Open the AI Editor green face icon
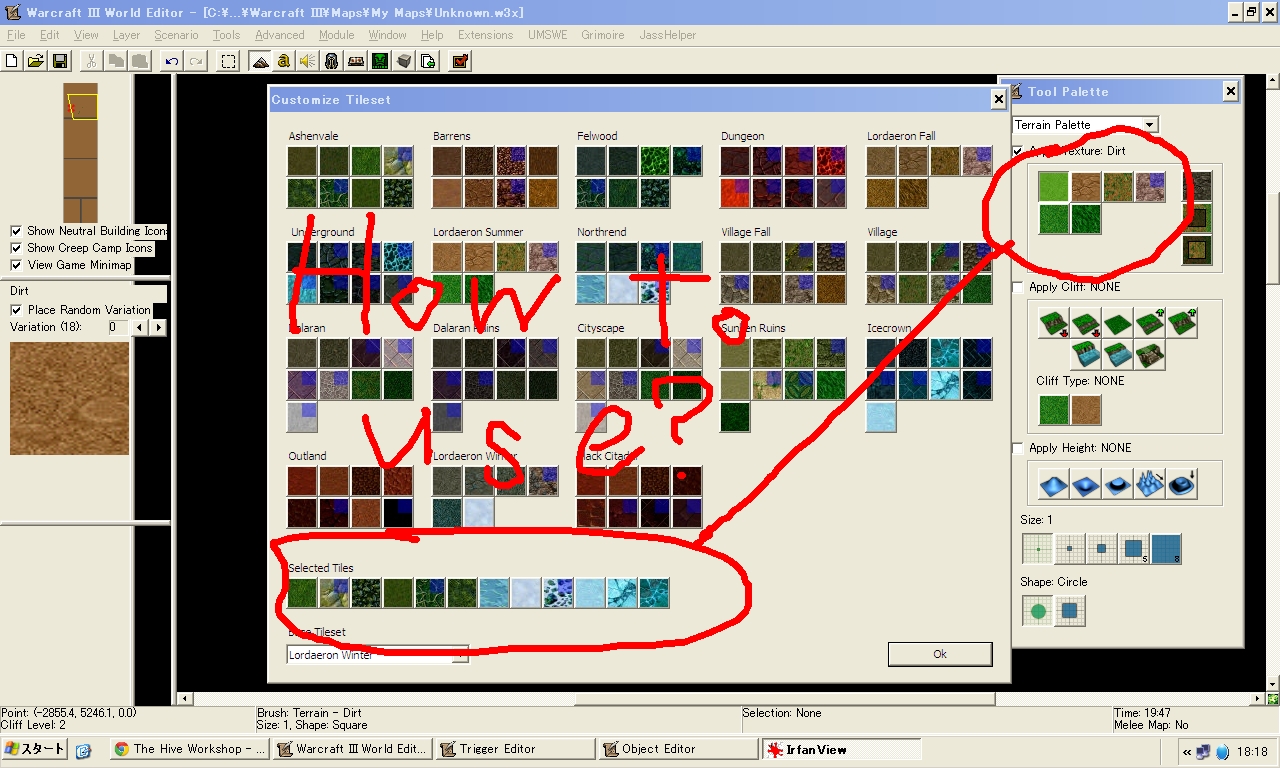 [380, 61]
